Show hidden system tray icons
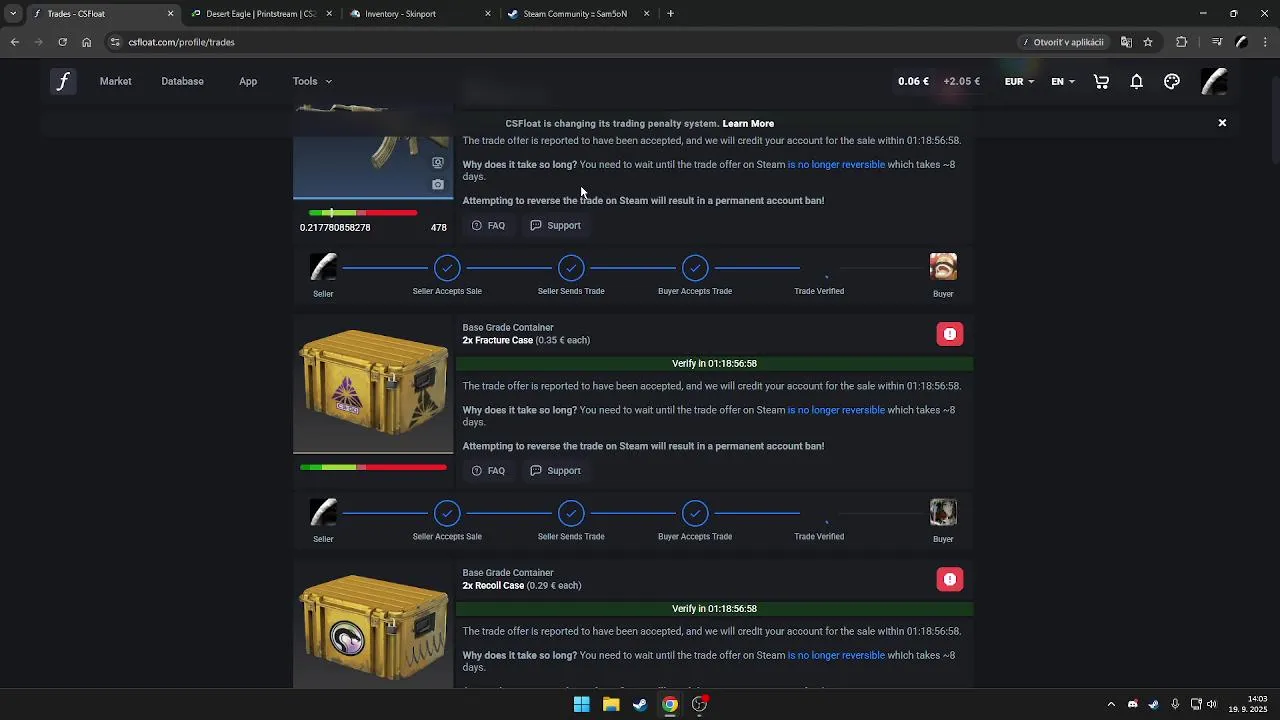Viewport: 1280px width, 720px height. 1110,704
